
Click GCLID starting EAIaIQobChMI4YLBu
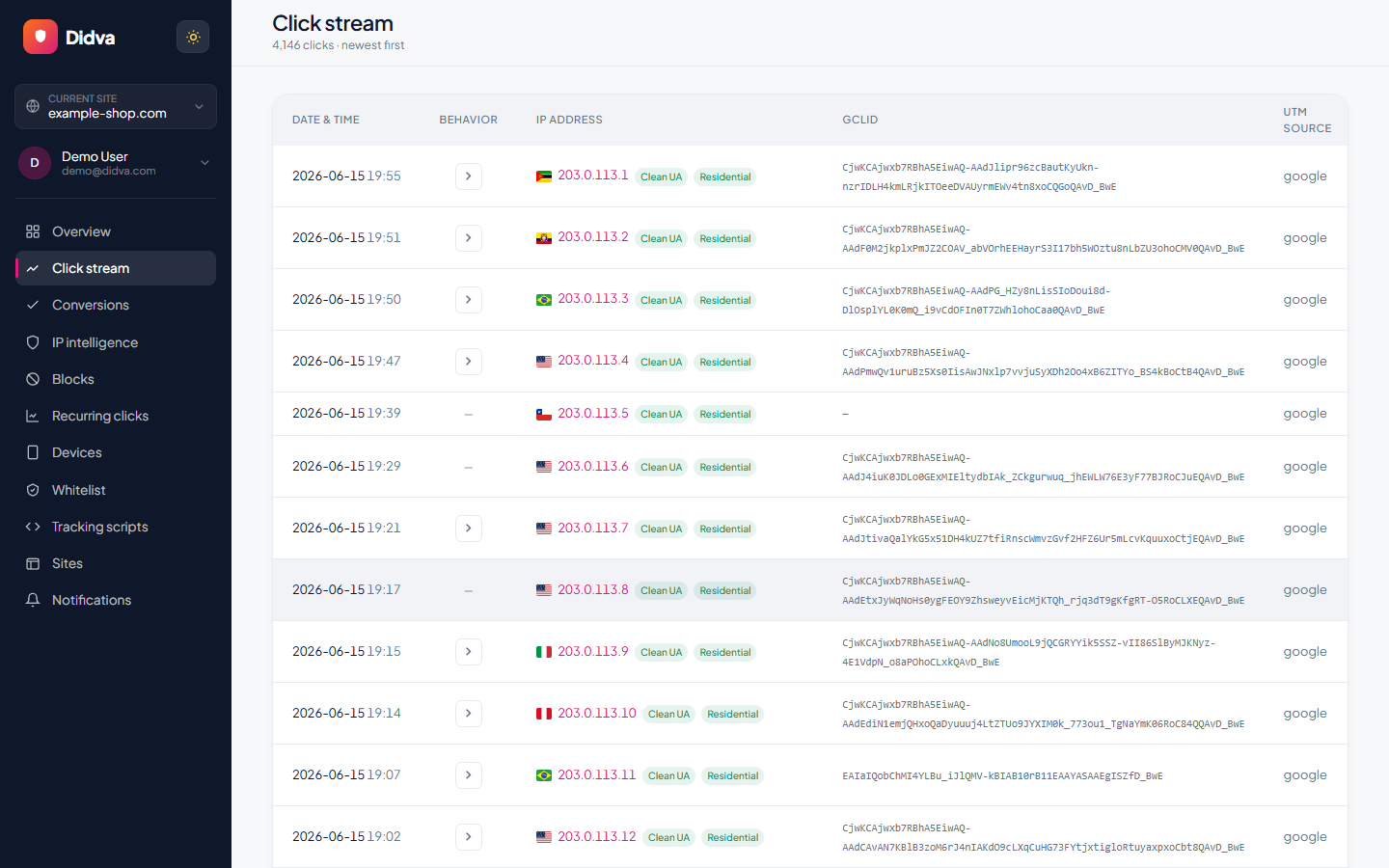(x=1002, y=775)
